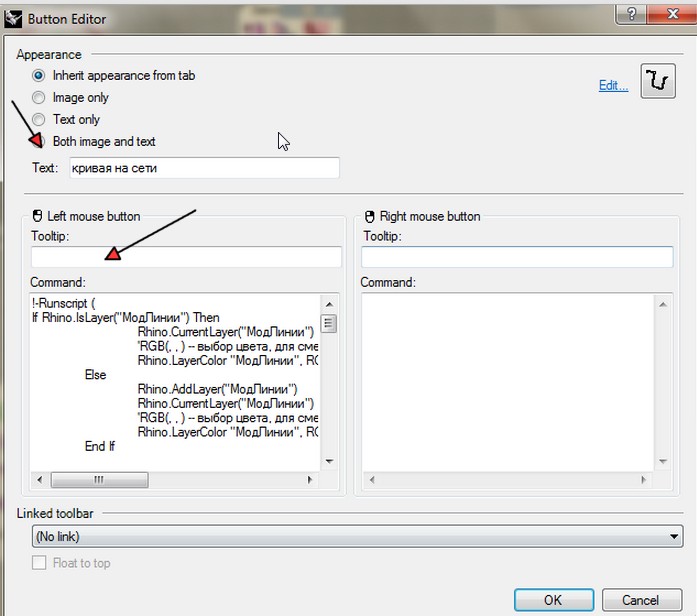The width and height of the screenshot is (697, 616).
Task: Open the Edit... link for button image
Action: pos(613,85)
